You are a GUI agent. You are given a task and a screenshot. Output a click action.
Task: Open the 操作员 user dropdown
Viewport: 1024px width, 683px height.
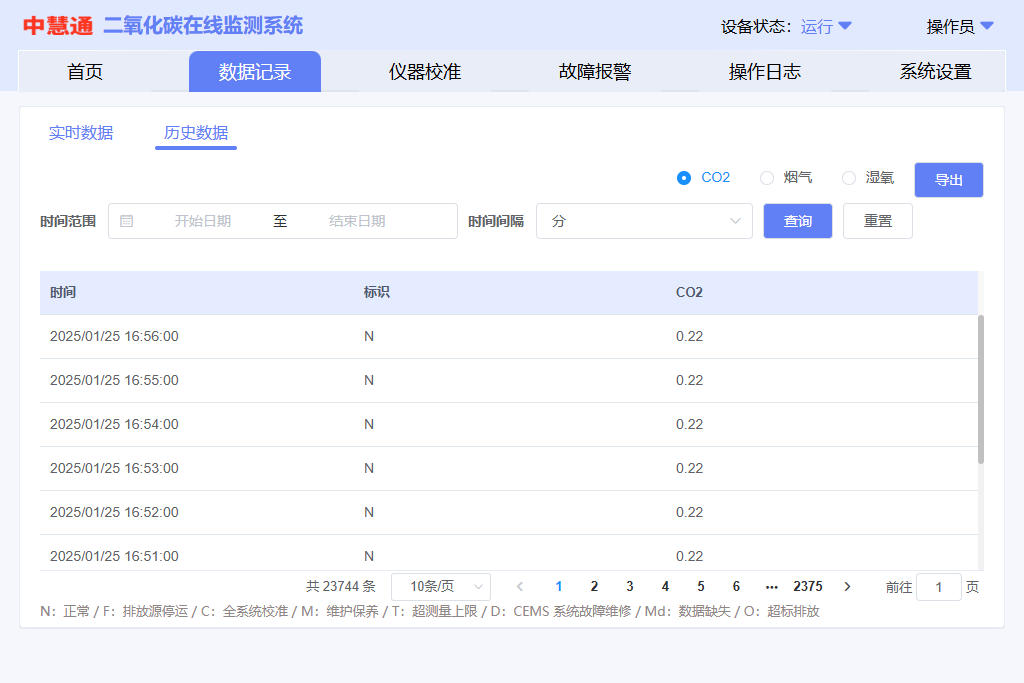point(960,27)
